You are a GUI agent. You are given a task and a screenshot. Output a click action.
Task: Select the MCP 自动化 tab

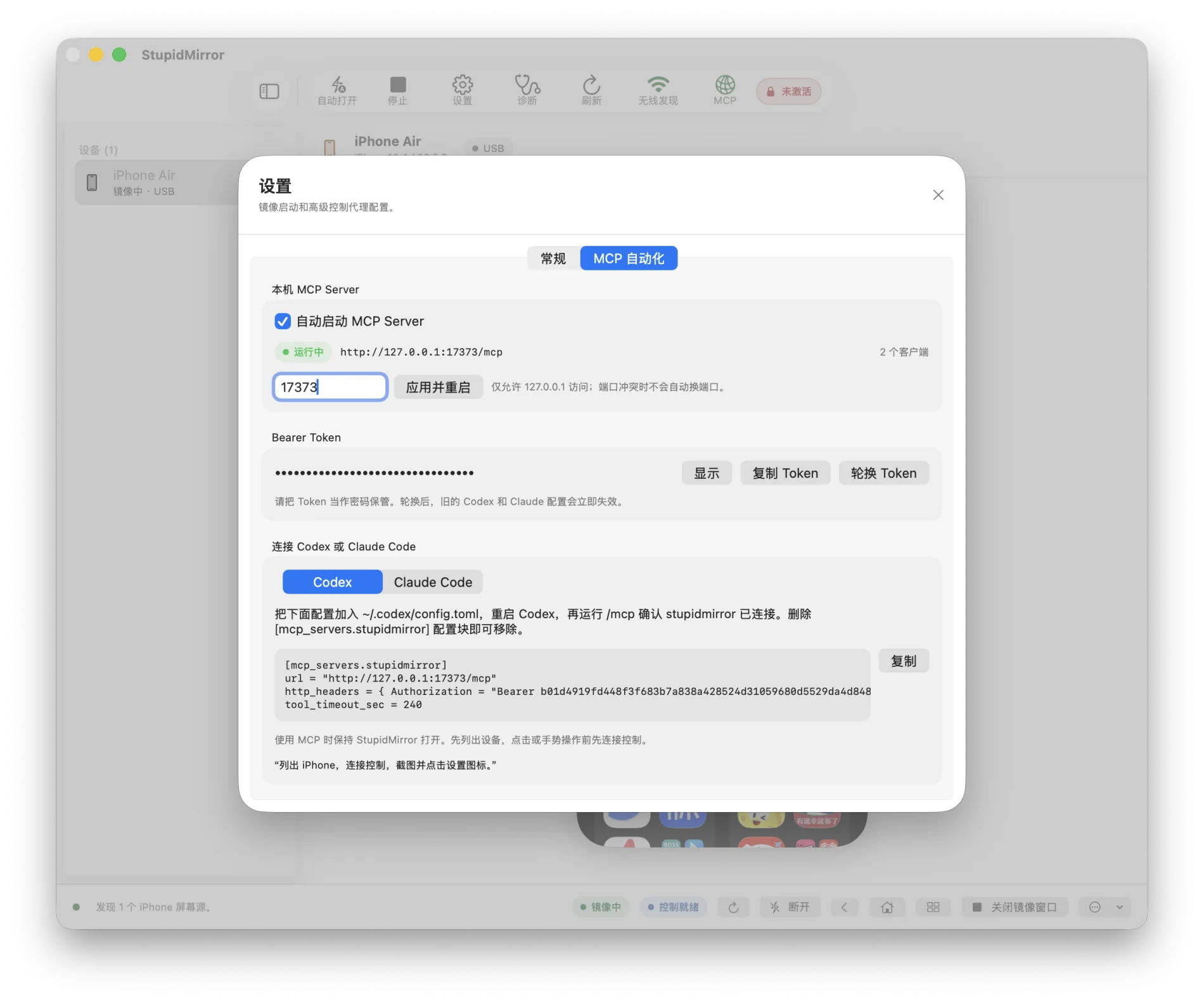[x=629, y=258]
